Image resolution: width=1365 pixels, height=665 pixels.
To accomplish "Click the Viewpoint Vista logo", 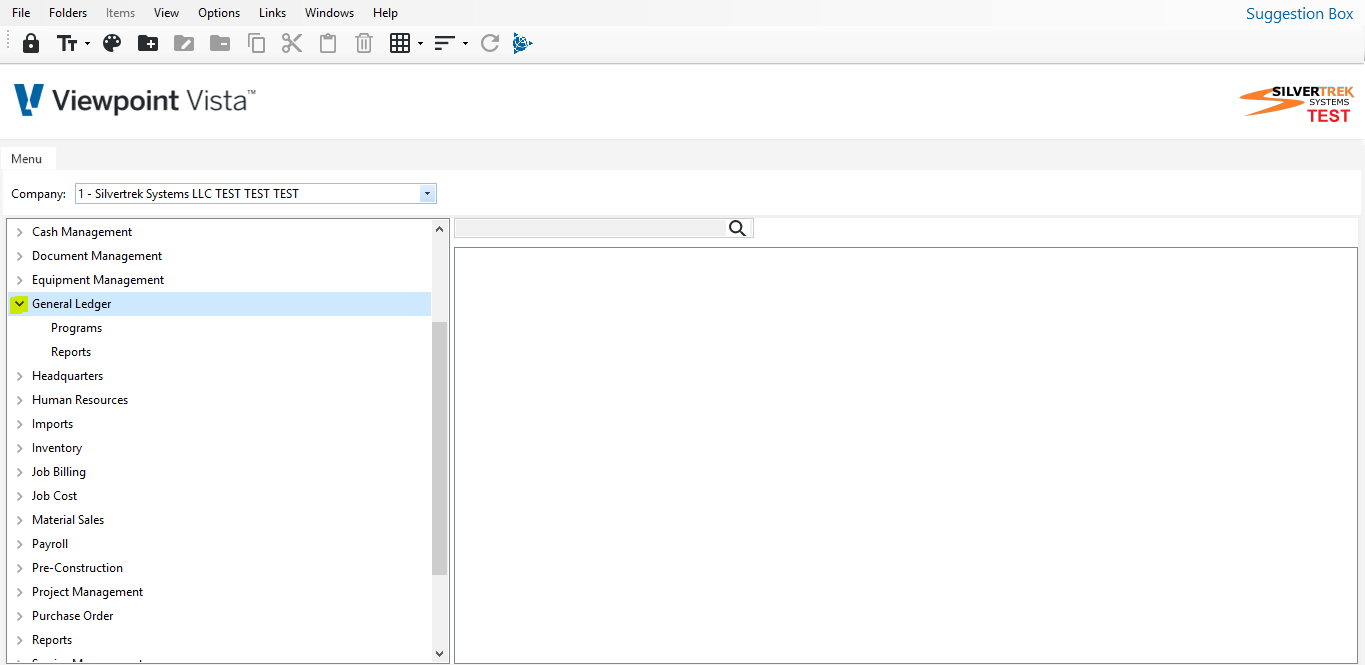I will pos(135,100).
